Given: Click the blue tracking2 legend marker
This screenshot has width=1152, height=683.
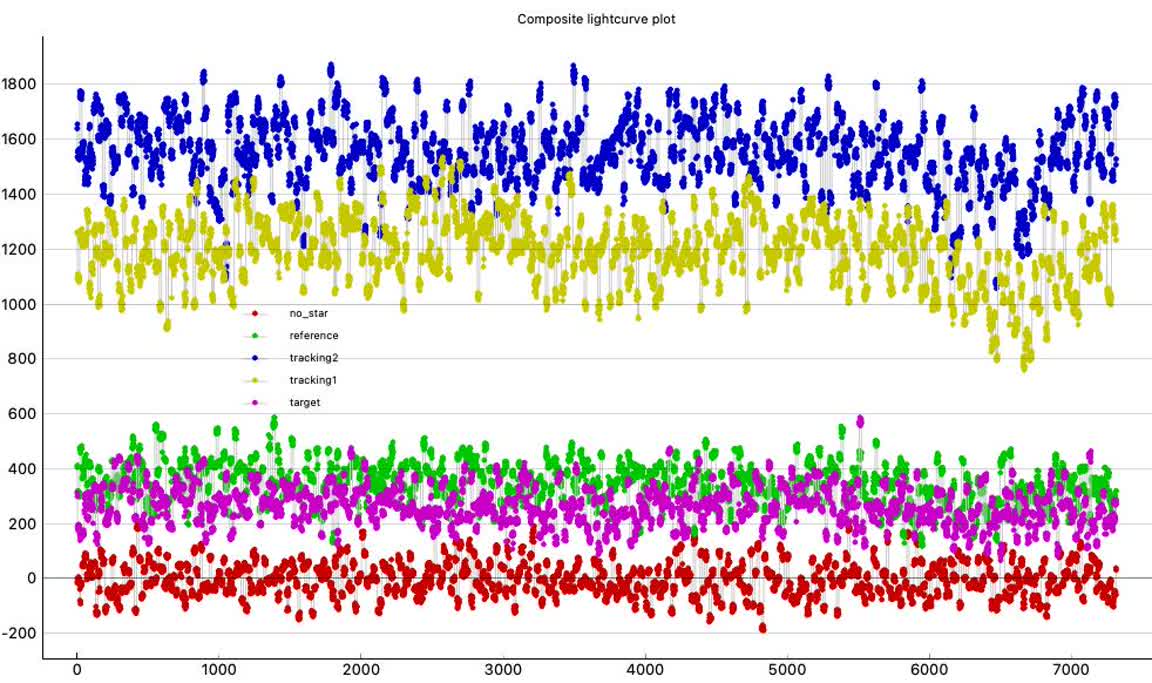Looking at the screenshot, I should [x=255, y=358].
